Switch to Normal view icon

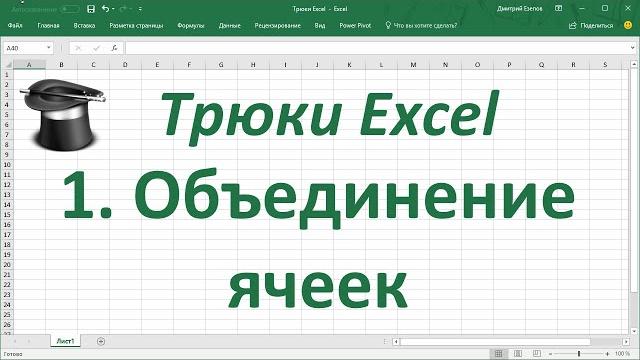point(498,354)
